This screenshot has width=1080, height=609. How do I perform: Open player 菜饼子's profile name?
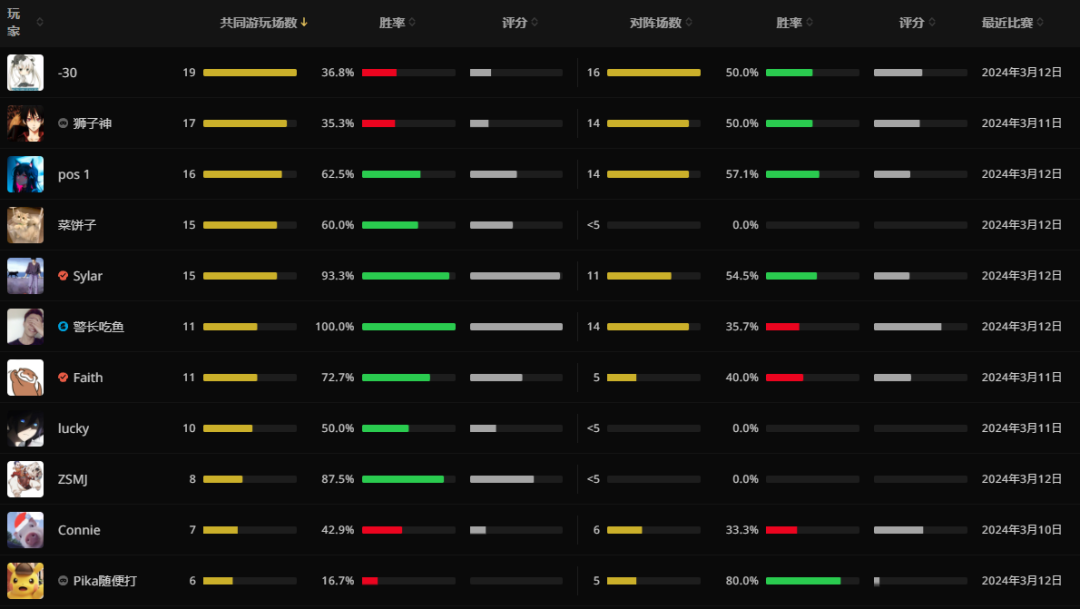coord(77,225)
